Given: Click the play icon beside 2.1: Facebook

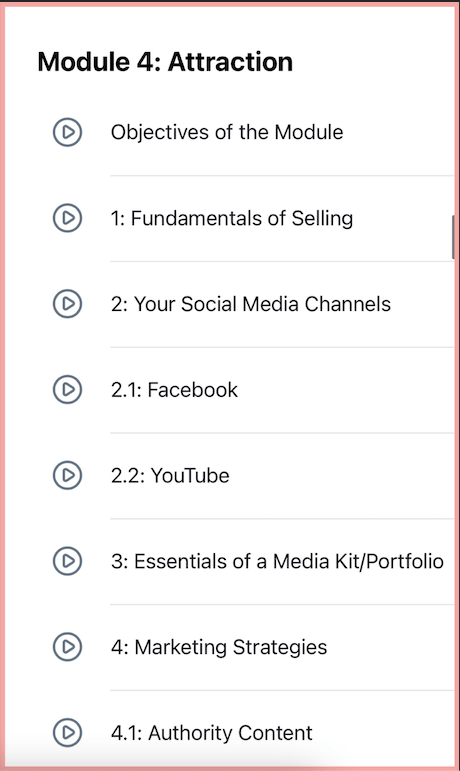Looking at the screenshot, I should (x=67, y=389).
